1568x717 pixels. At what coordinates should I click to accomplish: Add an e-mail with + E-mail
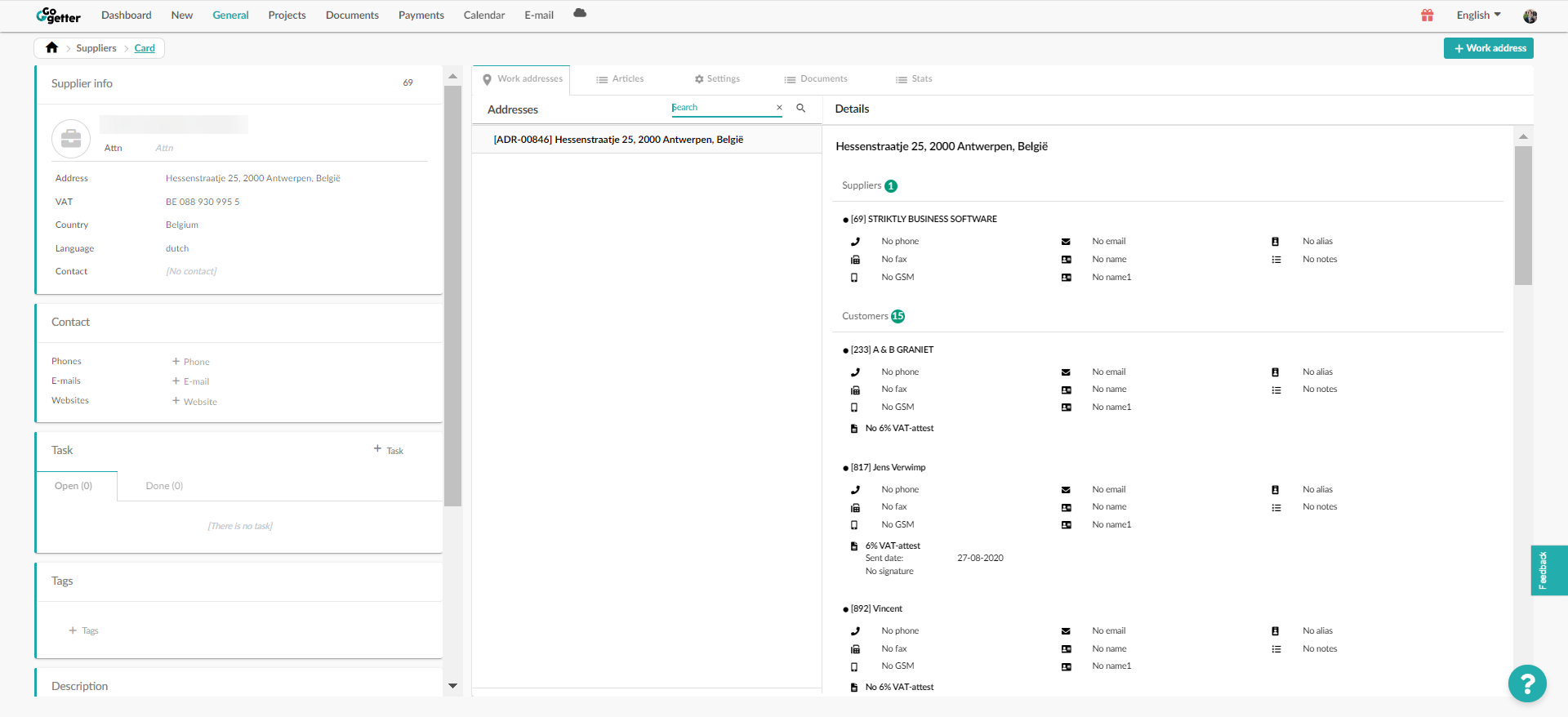[191, 381]
